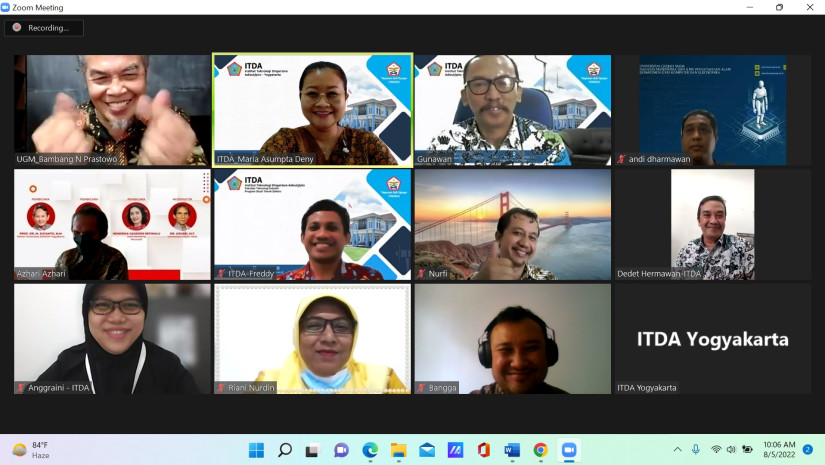The width and height of the screenshot is (825, 465).
Task: Open the Microsoft Office taskbar icon
Action: pos(484,450)
